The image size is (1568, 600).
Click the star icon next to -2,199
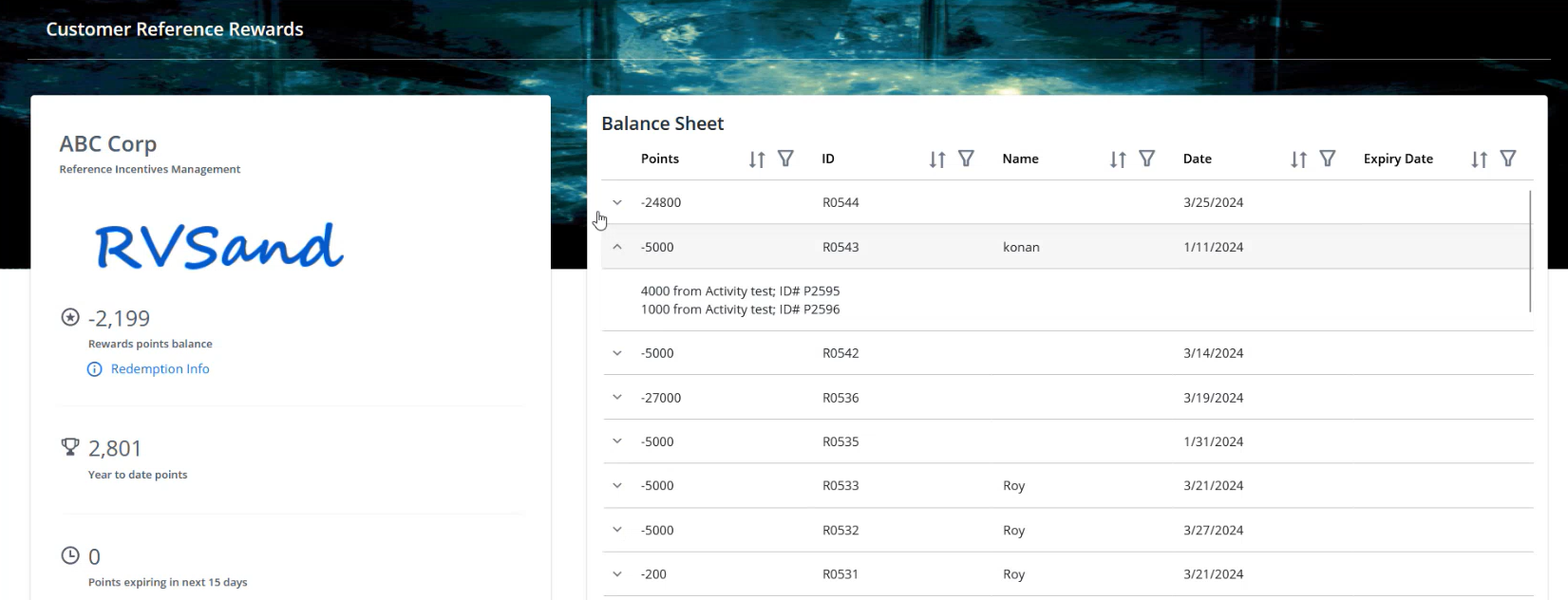coord(70,317)
